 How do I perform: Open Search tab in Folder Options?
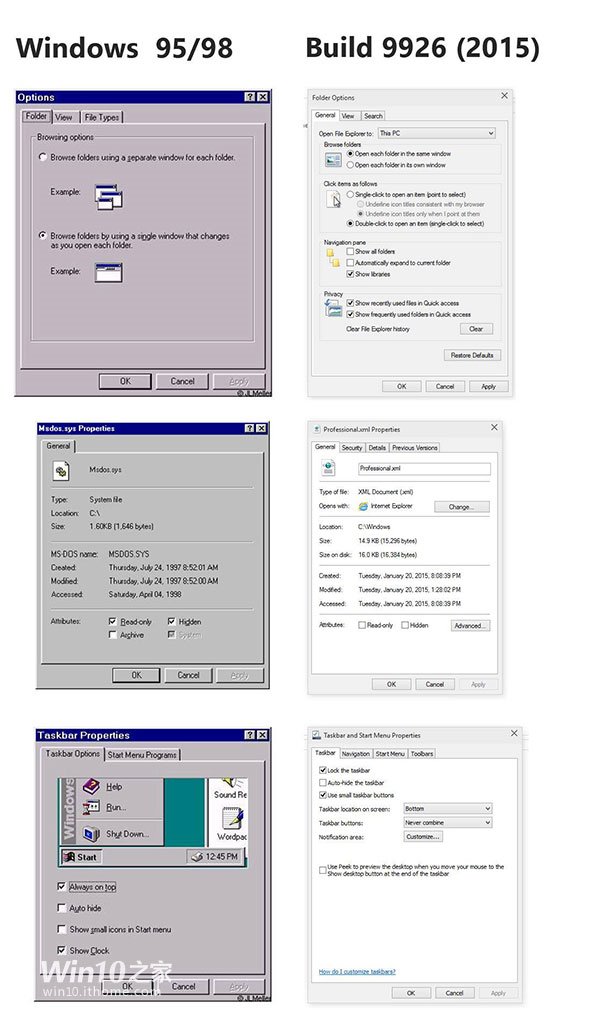(x=373, y=116)
